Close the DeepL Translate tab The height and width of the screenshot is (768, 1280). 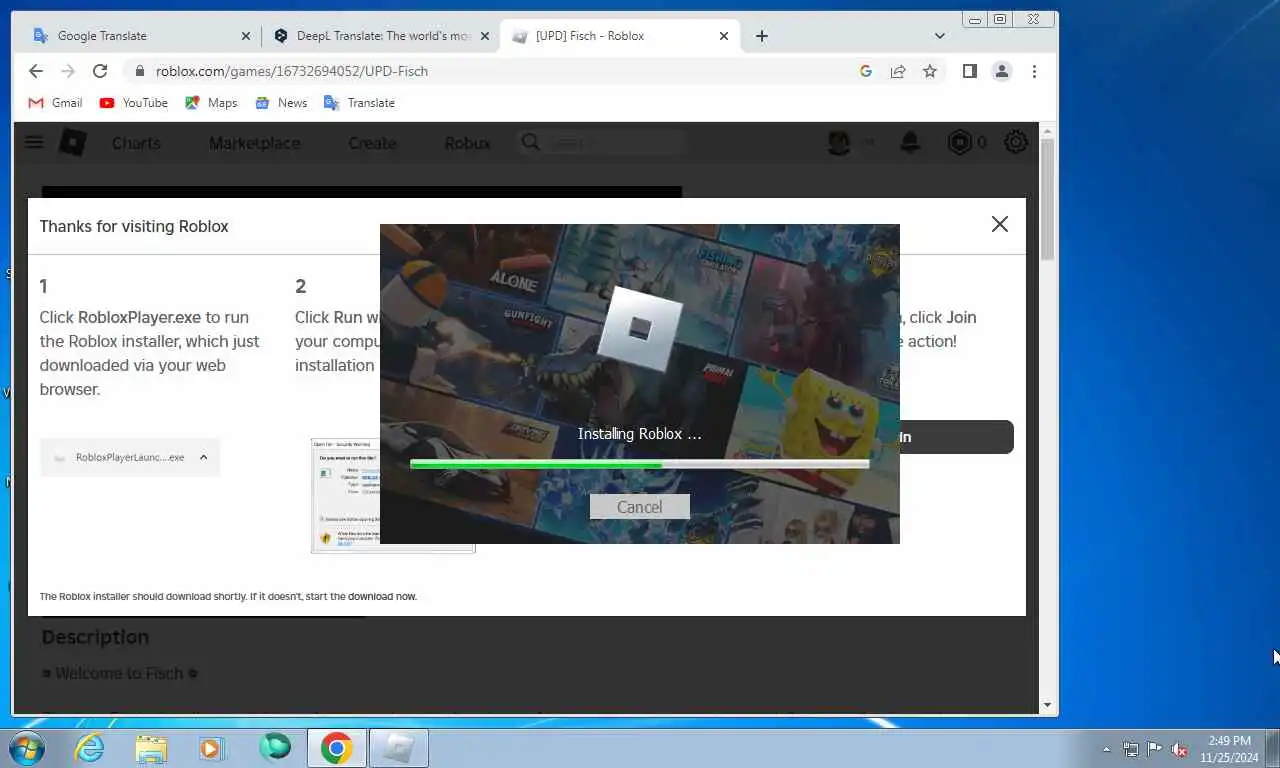click(x=485, y=36)
